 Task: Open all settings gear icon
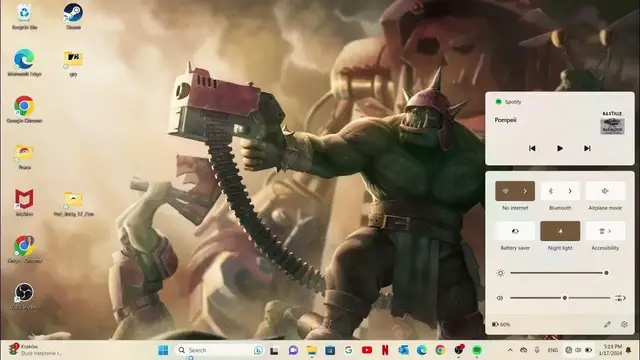tap(624, 324)
